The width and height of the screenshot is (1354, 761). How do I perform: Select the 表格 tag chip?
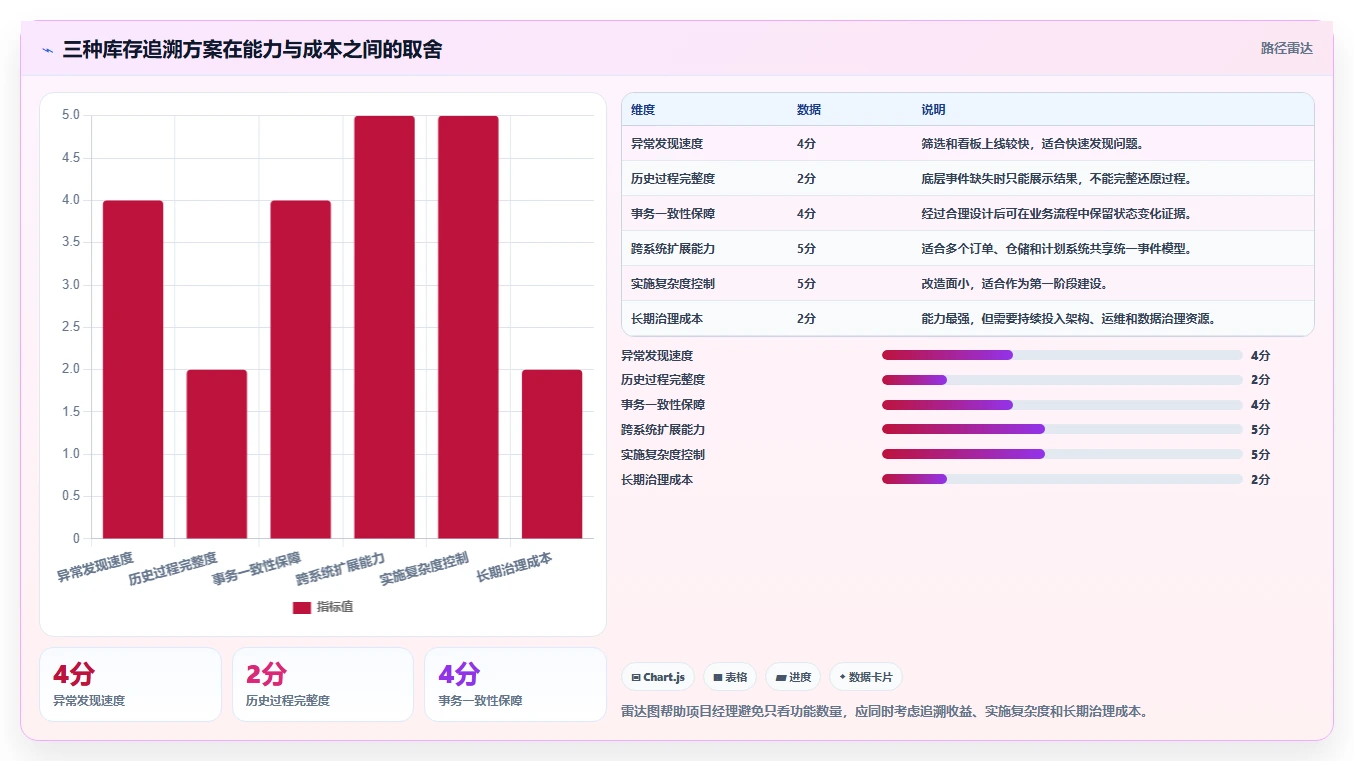pos(730,677)
